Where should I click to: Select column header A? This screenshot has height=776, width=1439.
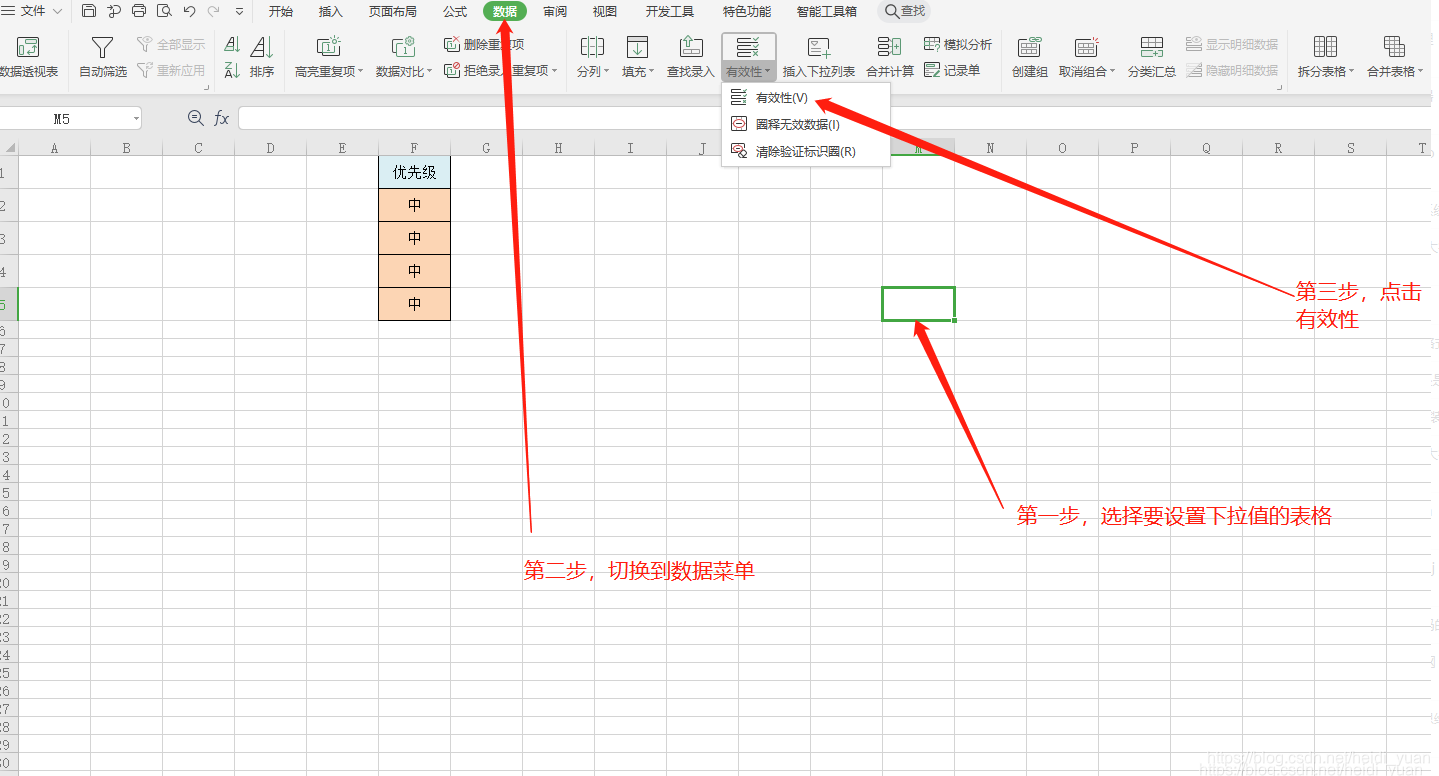[x=54, y=148]
